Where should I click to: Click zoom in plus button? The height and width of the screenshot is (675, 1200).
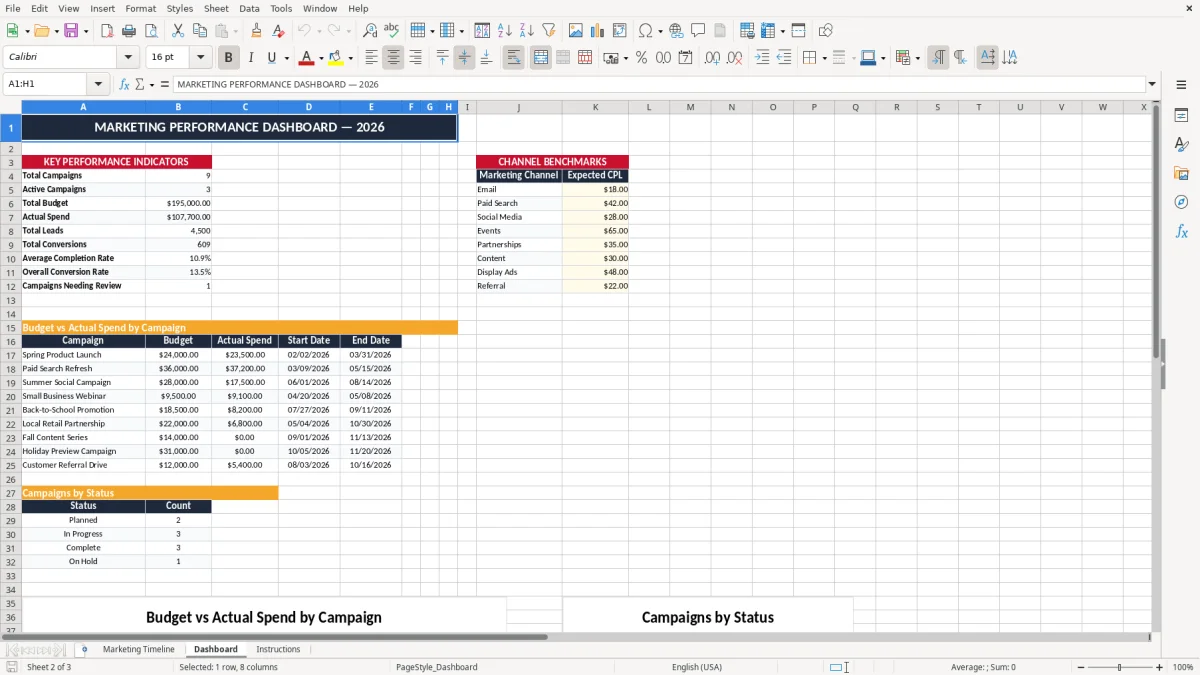[x=1159, y=667]
